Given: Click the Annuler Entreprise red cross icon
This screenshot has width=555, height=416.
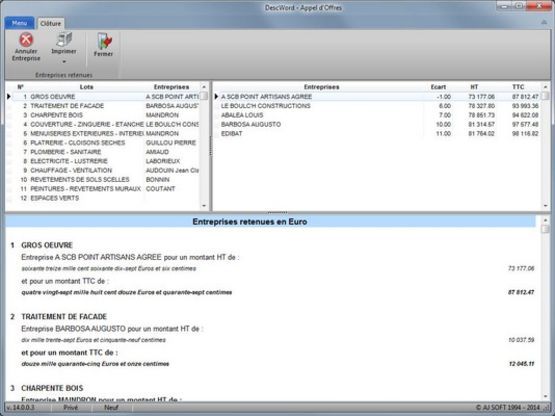Looking at the screenshot, I should pyautogui.click(x=26, y=40).
